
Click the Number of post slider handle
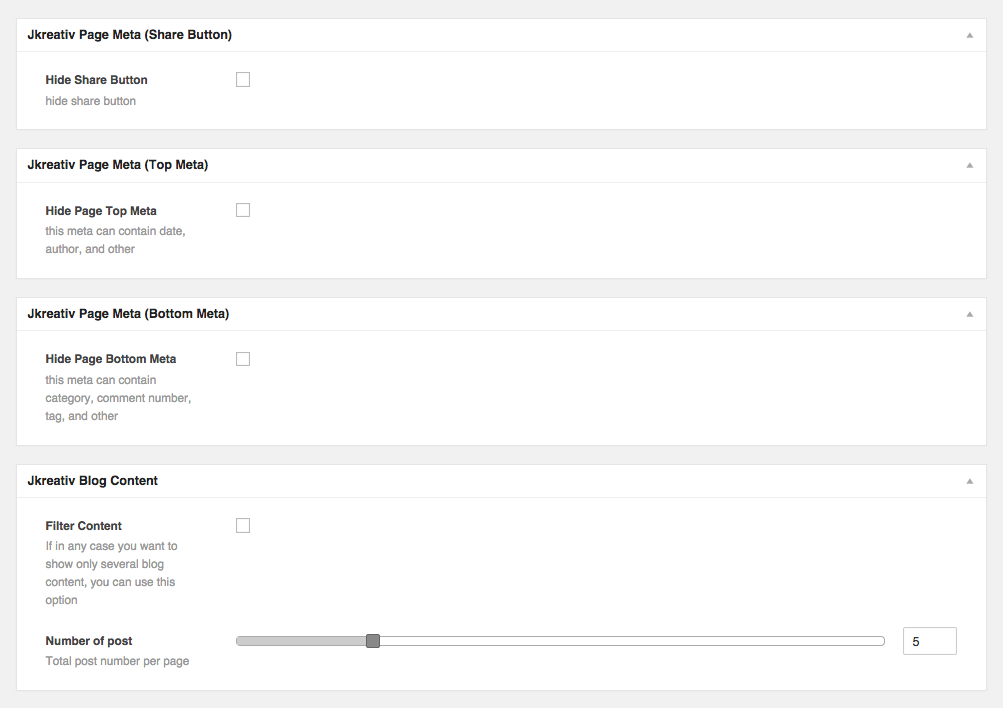coord(372,640)
